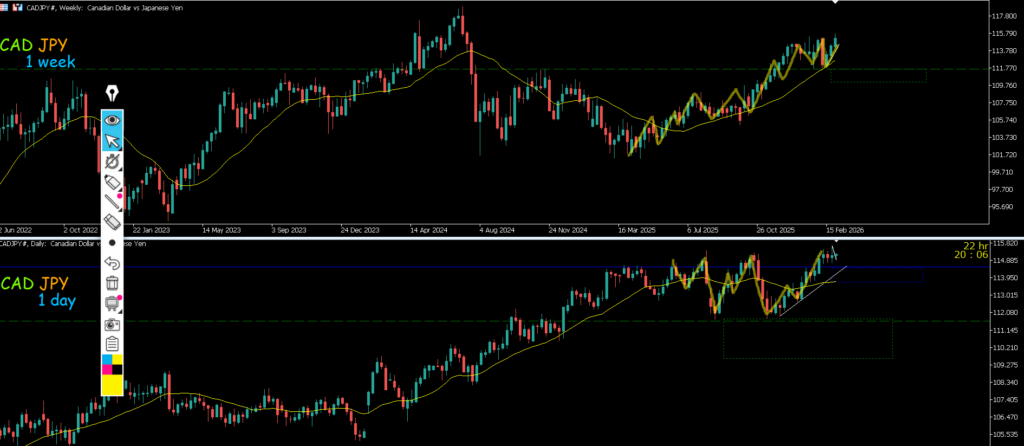Click the crossed-out timer tool
Viewport: 1024px width, 446px height.
[x=112, y=161]
